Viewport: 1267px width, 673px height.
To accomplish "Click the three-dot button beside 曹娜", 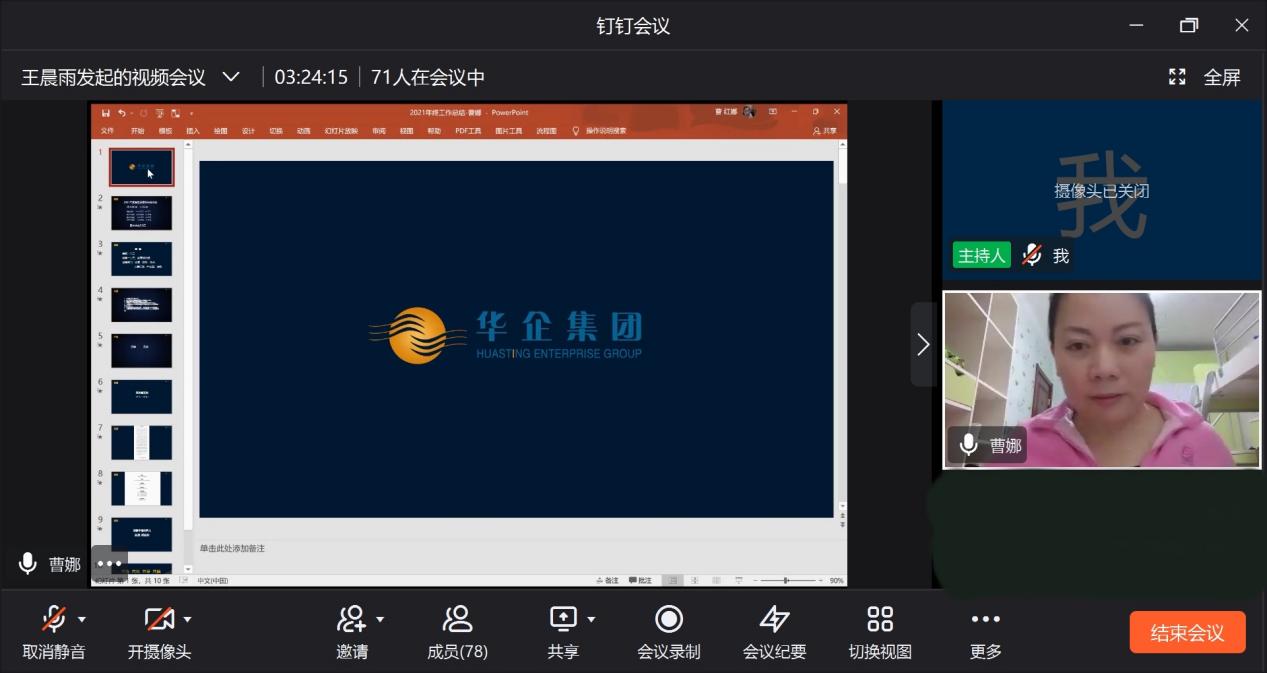I will 109,564.
